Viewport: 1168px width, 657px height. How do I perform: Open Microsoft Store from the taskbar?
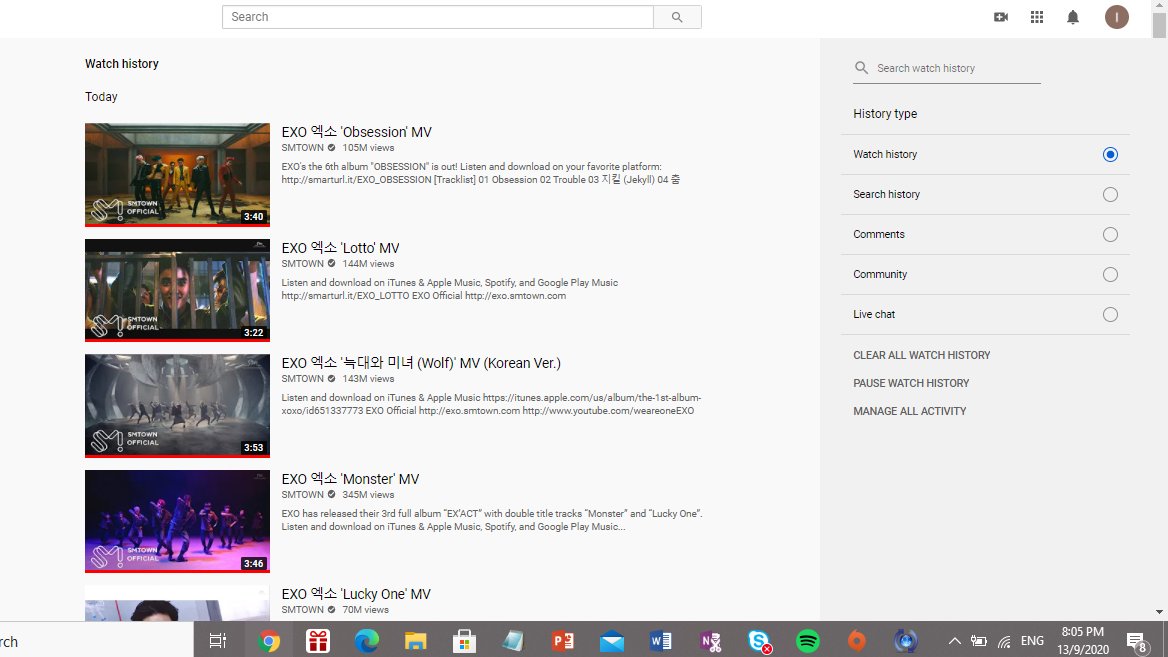click(x=465, y=641)
